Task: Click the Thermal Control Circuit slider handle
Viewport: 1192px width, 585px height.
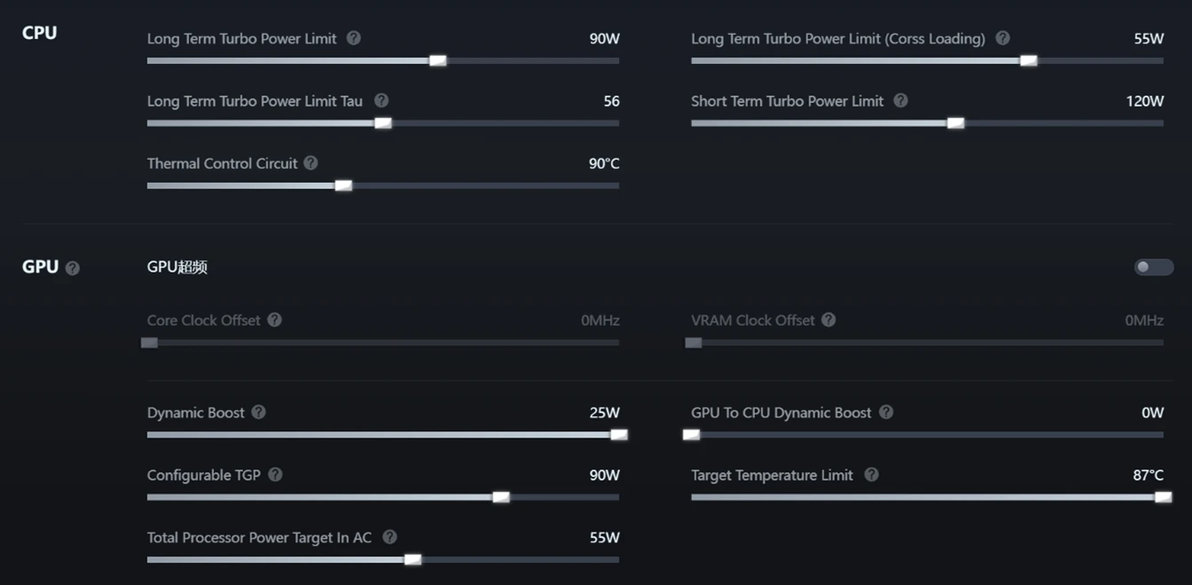Action: tap(343, 185)
